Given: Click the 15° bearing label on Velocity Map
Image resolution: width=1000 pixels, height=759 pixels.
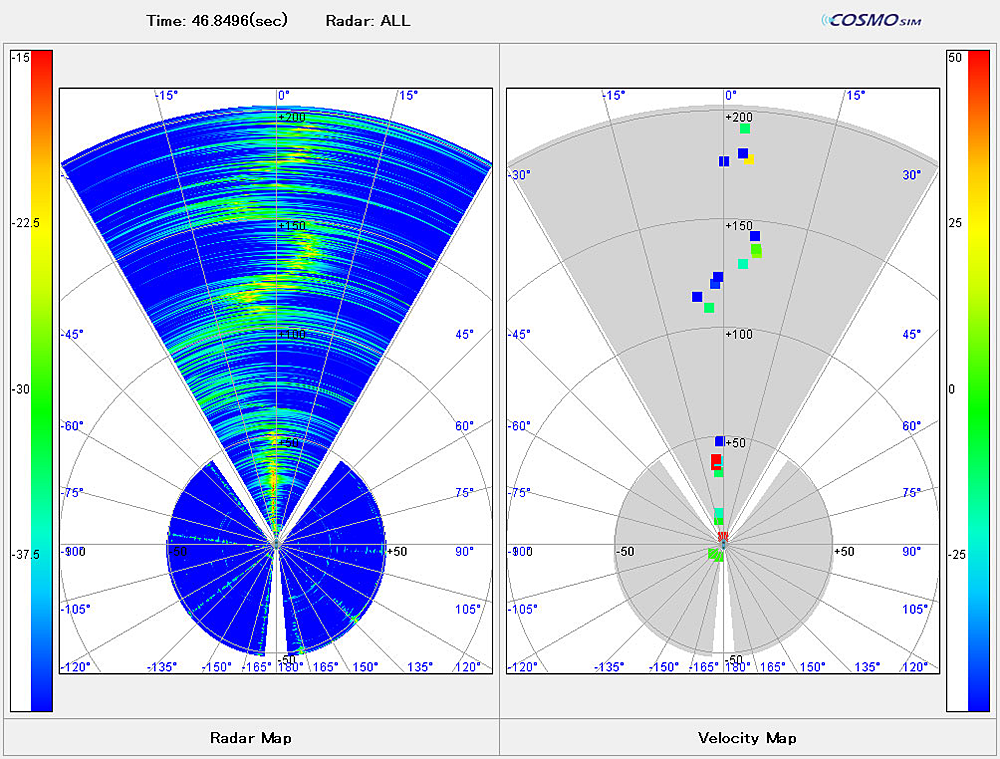Looking at the screenshot, I should click(856, 95).
